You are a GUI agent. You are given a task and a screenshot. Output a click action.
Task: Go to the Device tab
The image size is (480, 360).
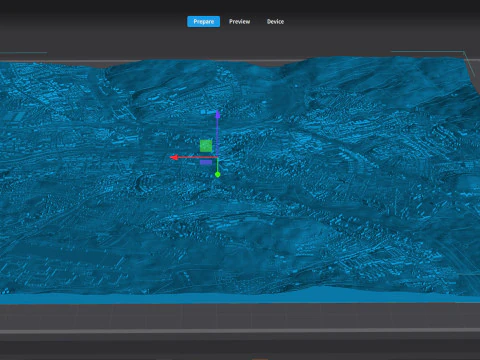coord(275,22)
